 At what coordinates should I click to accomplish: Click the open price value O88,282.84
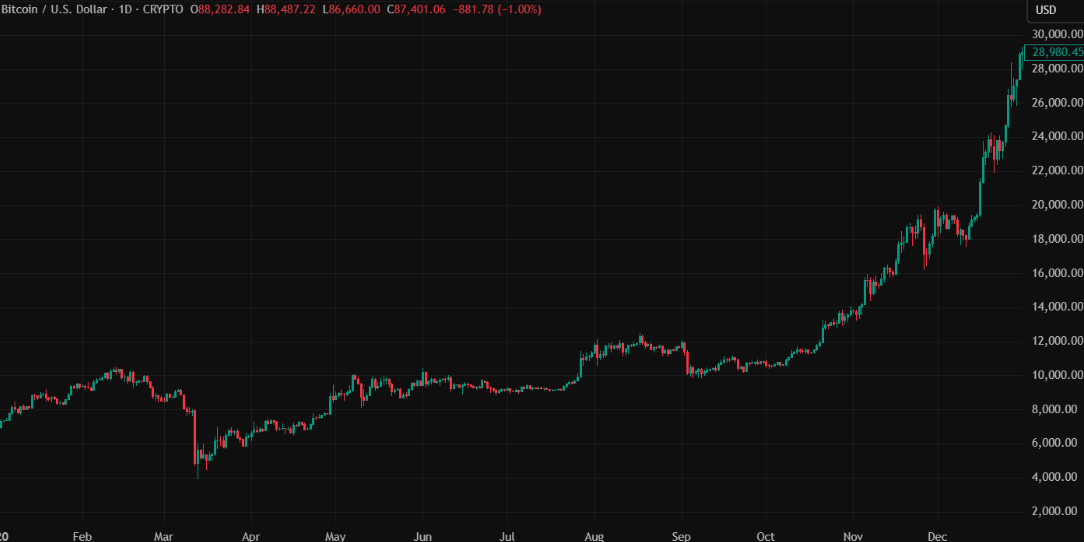(221, 10)
